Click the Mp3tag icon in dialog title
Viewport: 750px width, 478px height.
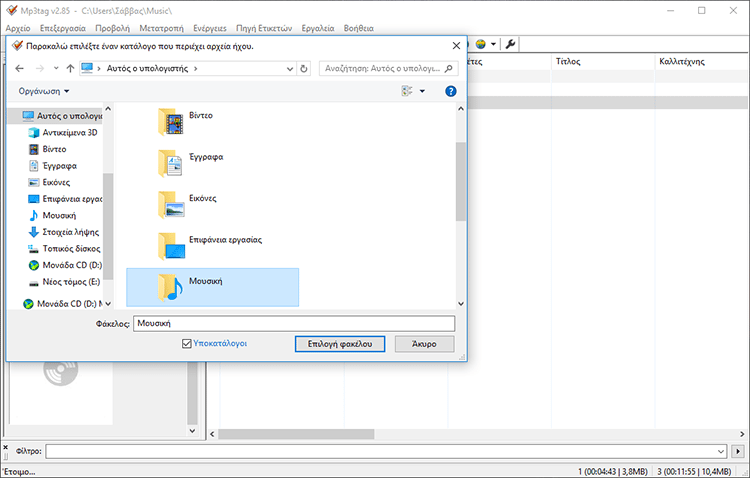(x=17, y=46)
